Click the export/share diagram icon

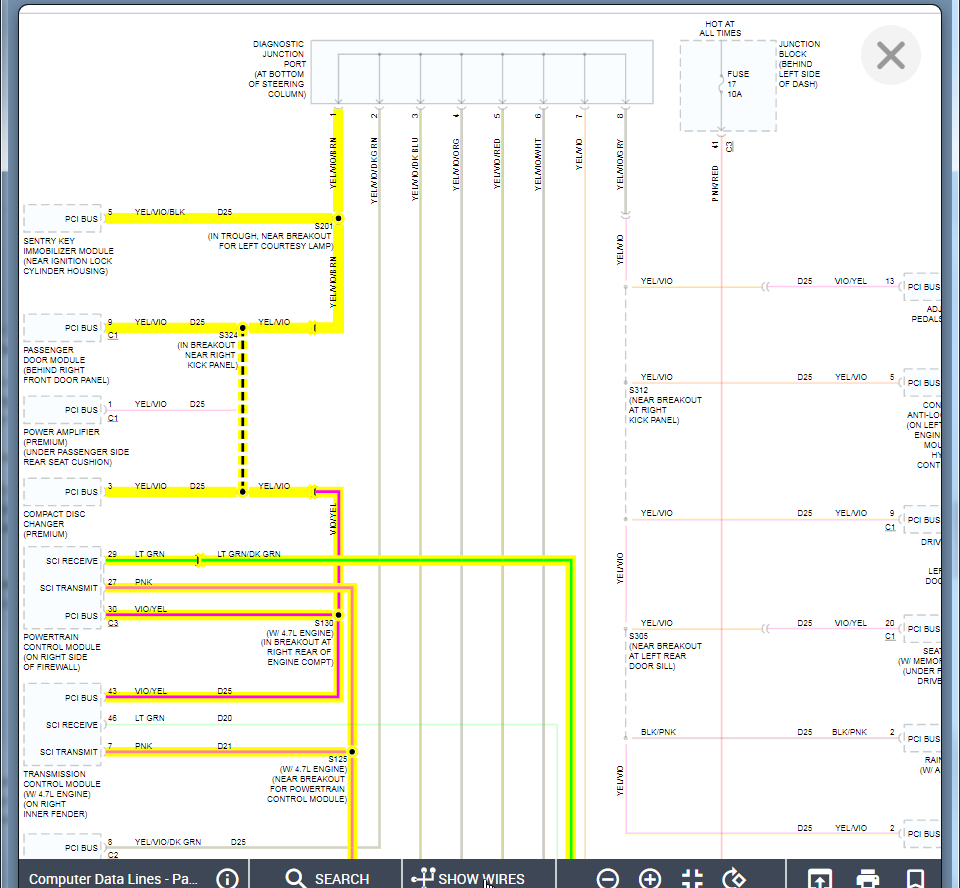[x=820, y=878]
